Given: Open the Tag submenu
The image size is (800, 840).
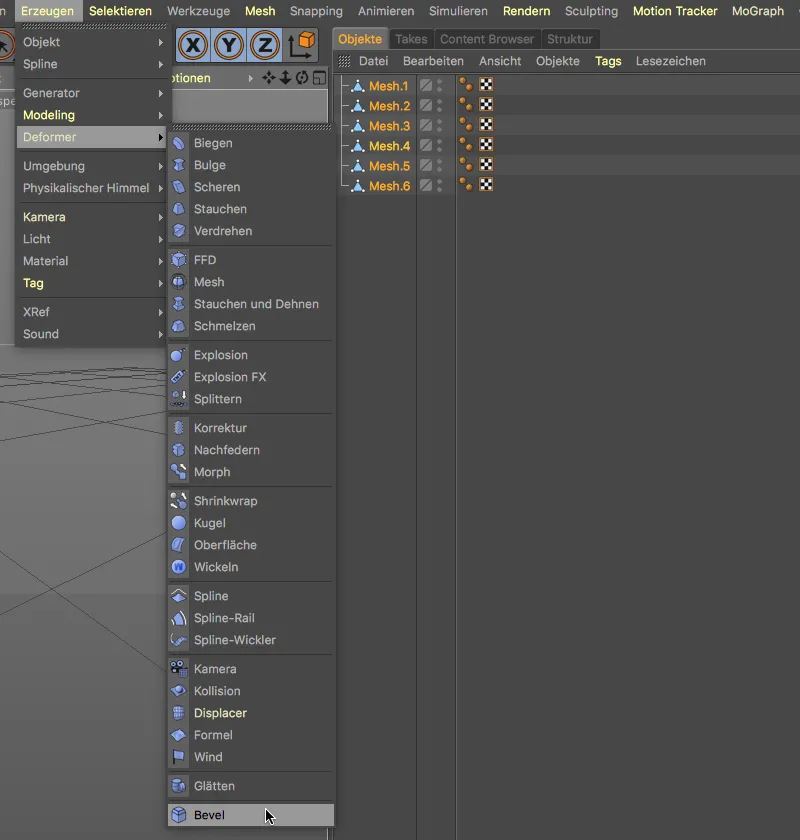Looking at the screenshot, I should [93, 283].
